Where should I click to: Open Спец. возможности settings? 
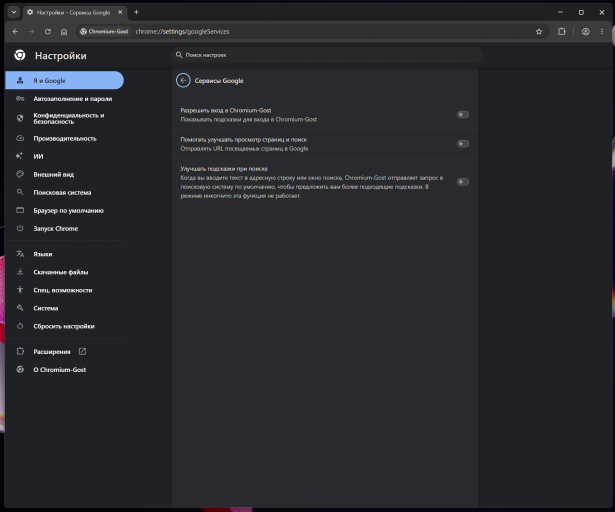pos(65,290)
